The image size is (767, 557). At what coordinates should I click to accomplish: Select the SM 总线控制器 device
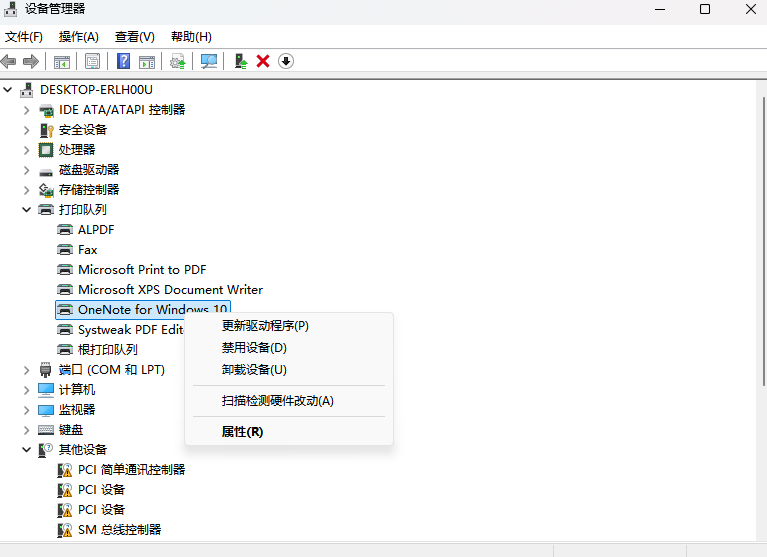point(119,530)
